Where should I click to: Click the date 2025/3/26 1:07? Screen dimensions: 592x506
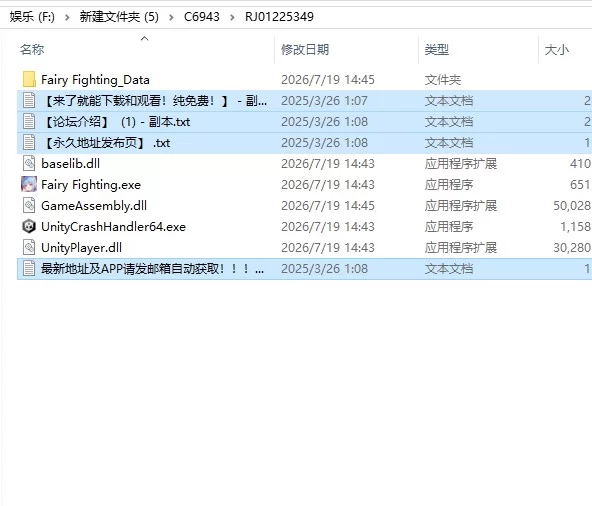(x=324, y=101)
